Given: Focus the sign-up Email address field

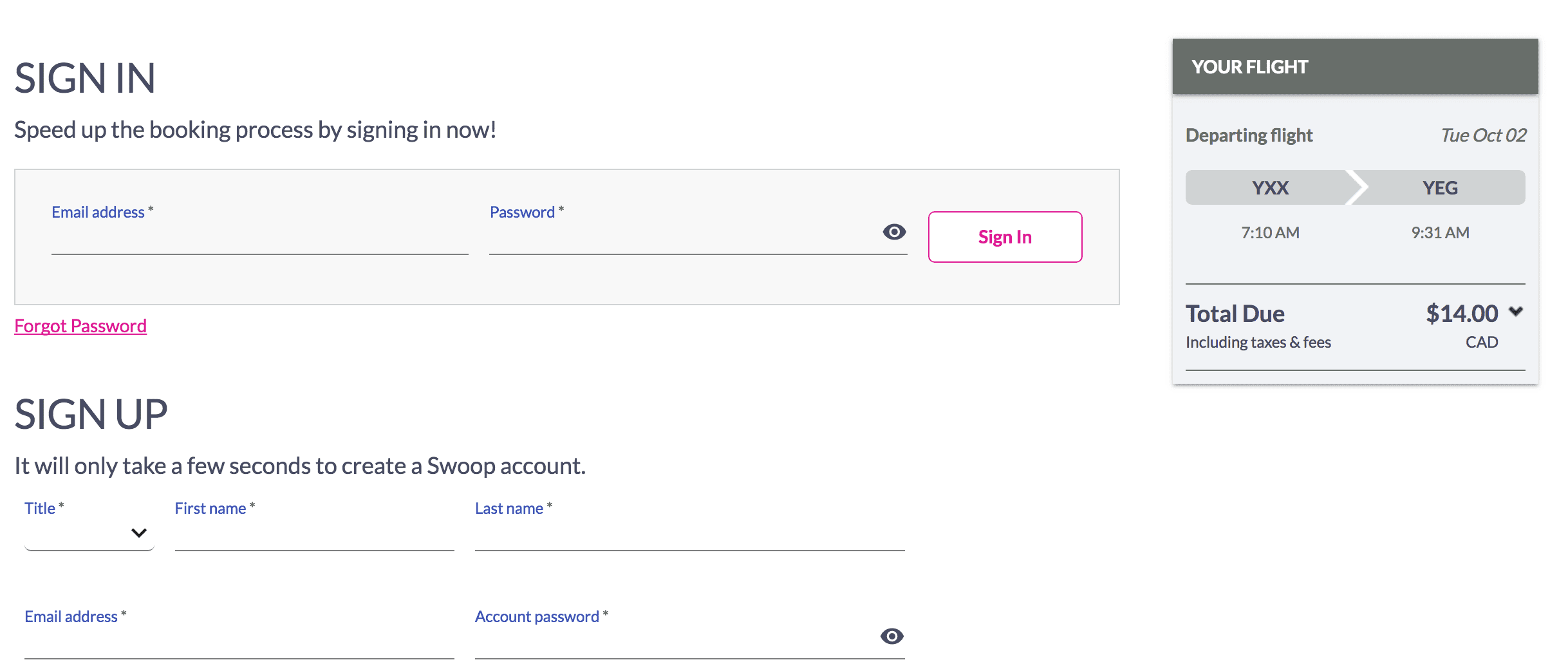Looking at the screenshot, I should coord(239,643).
